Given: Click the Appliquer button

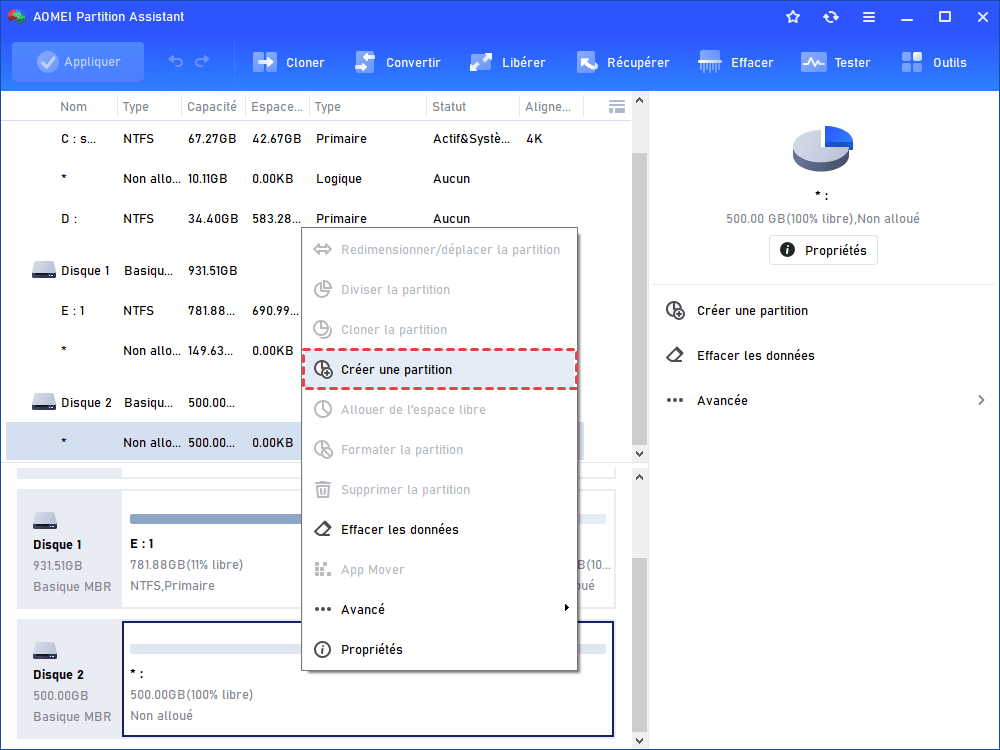Looking at the screenshot, I should pos(78,62).
